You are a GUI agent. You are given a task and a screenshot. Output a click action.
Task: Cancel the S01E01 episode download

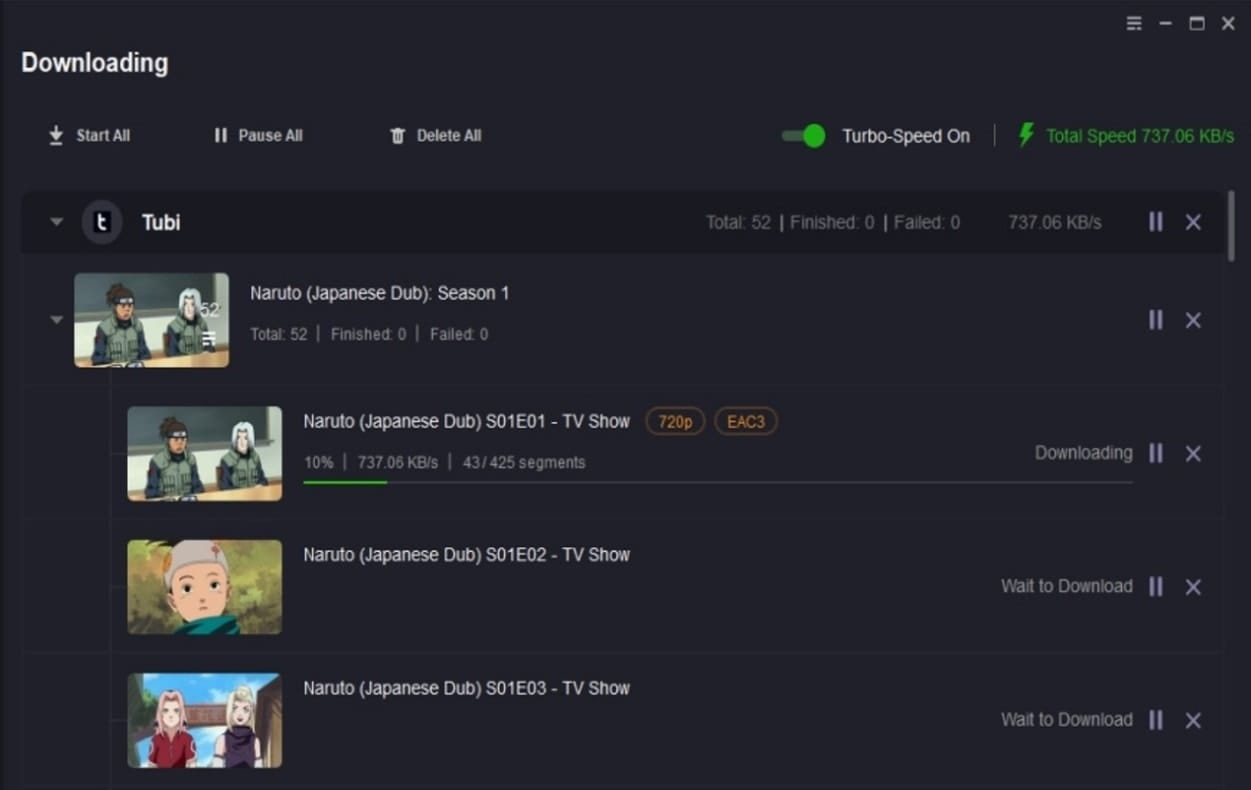(x=1193, y=453)
